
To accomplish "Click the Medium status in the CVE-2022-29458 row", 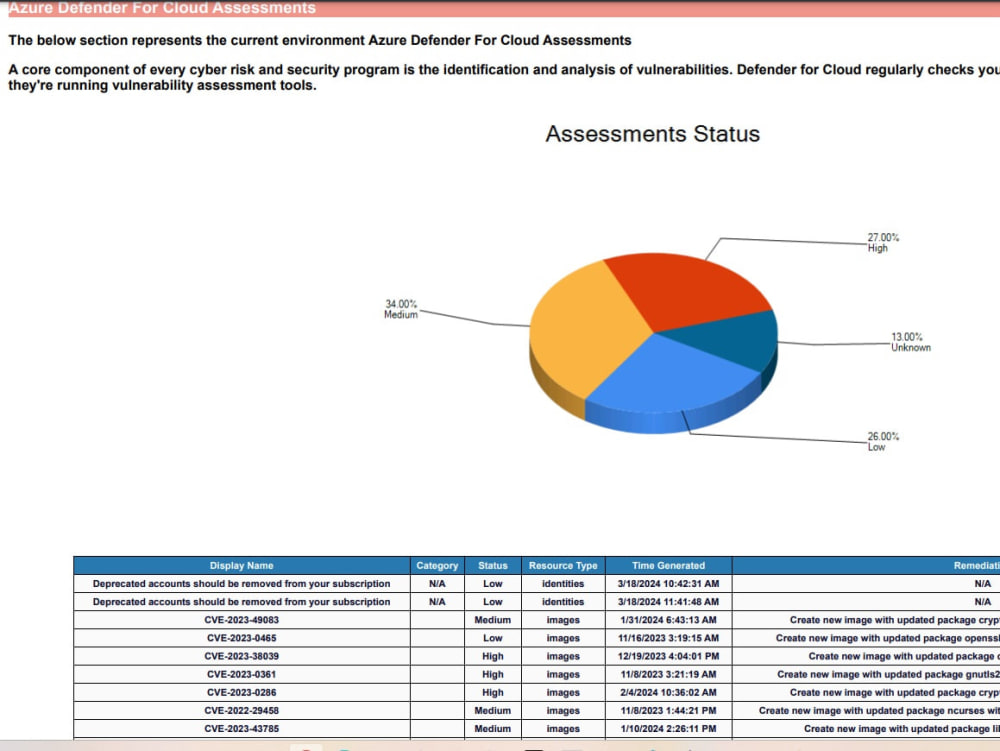I will click(492, 710).
